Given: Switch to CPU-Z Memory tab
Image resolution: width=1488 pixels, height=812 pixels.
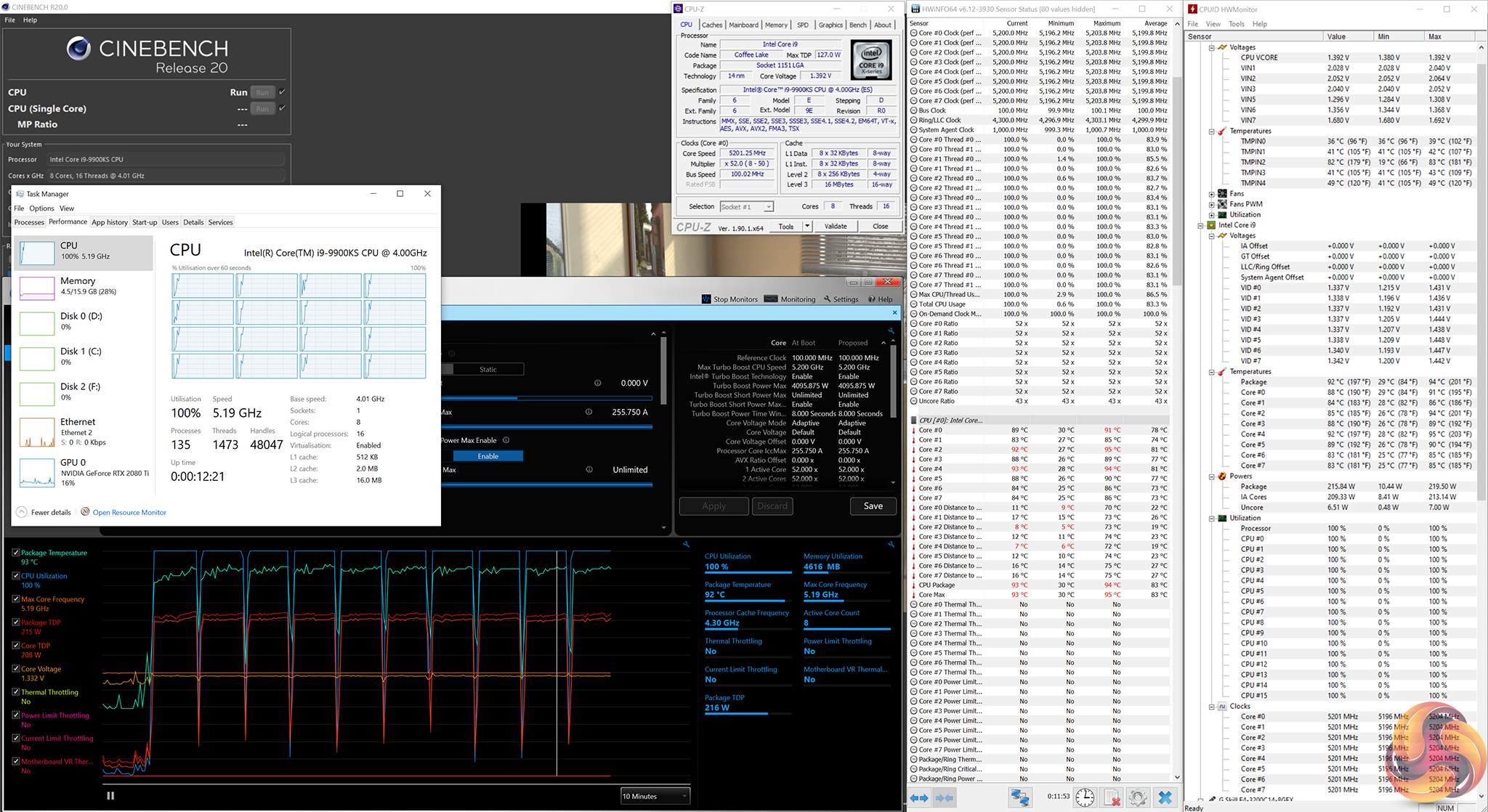Looking at the screenshot, I should click(x=776, y=25).
